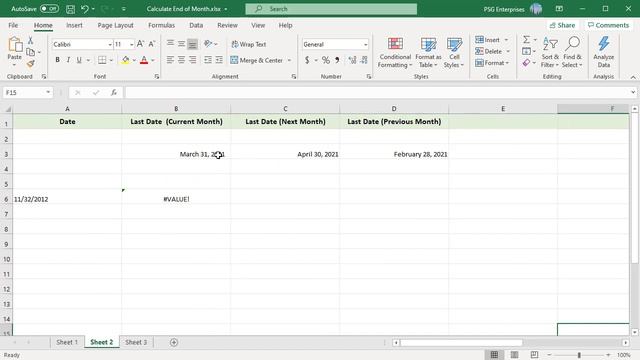Click the Increase Indent icon
The width and height of the screenshot is (640, 360).
(x=219, y=60)
